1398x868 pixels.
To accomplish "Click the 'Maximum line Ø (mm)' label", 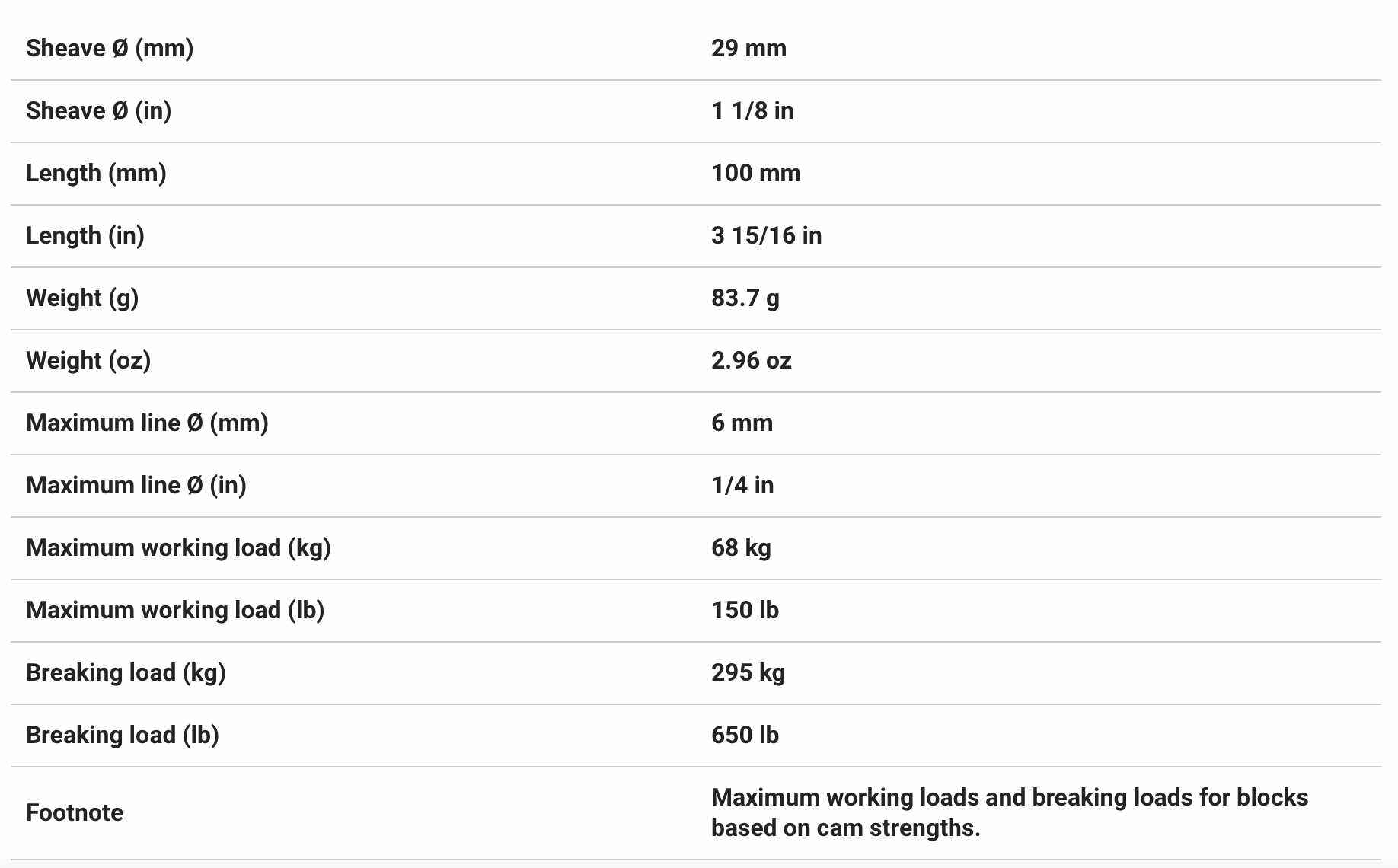I will pyautogui.click(x=147, y=423).
